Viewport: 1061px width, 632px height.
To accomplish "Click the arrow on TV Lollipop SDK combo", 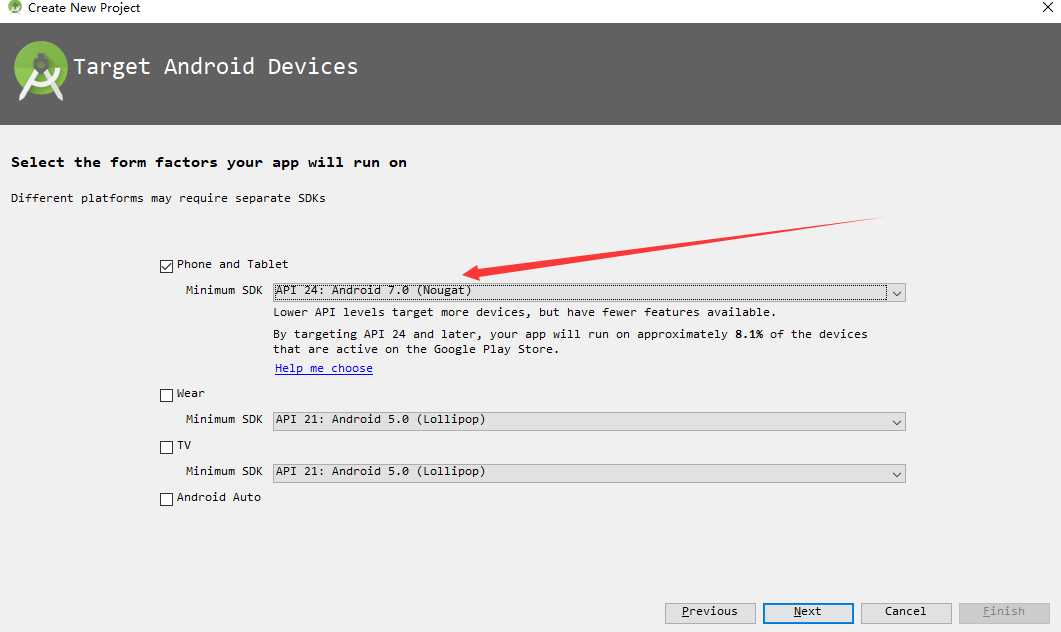I will coord(897,474).
